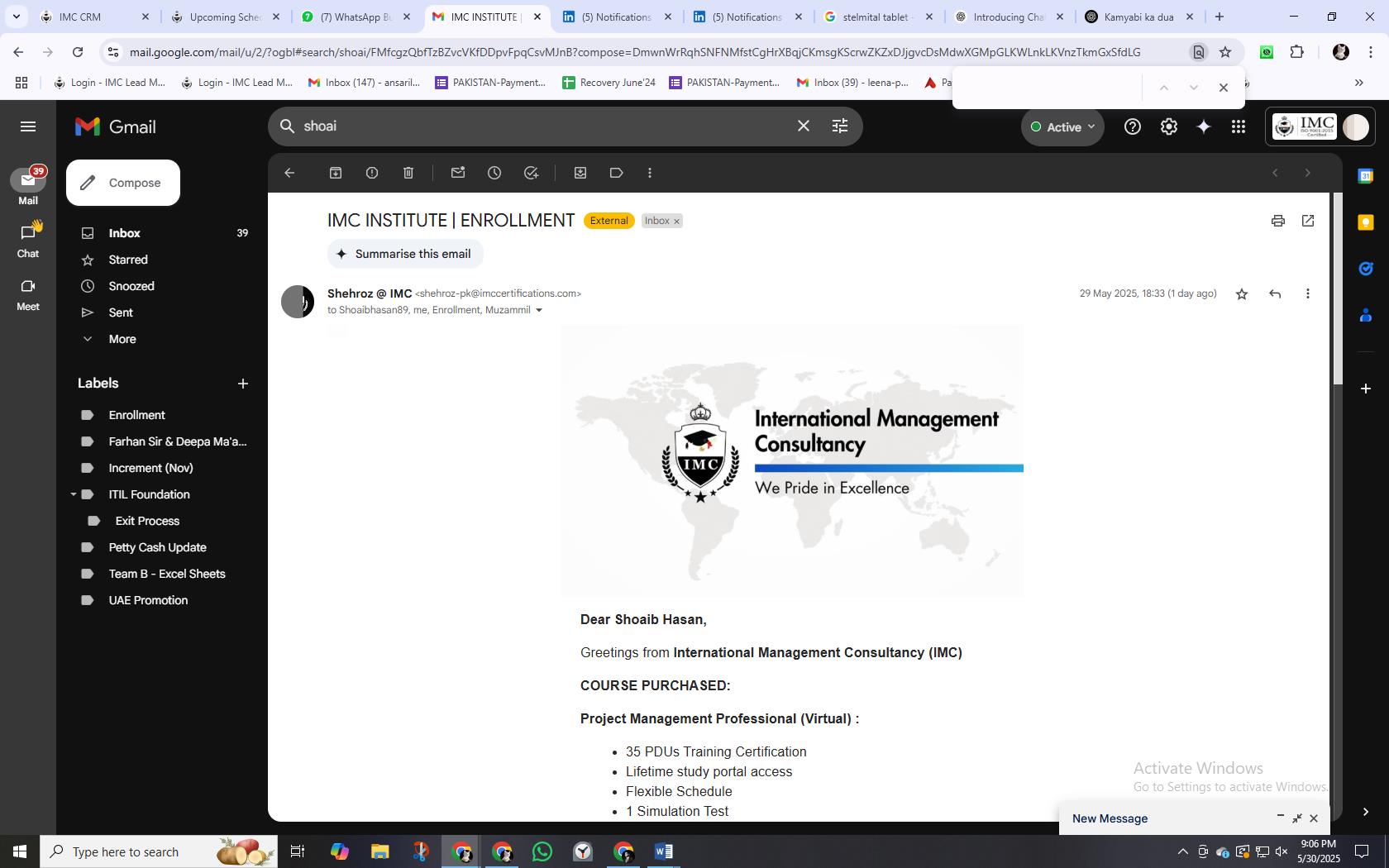Open Google Keep side panel
This screenshot has width=1389, height=868.
[1366, 222]
